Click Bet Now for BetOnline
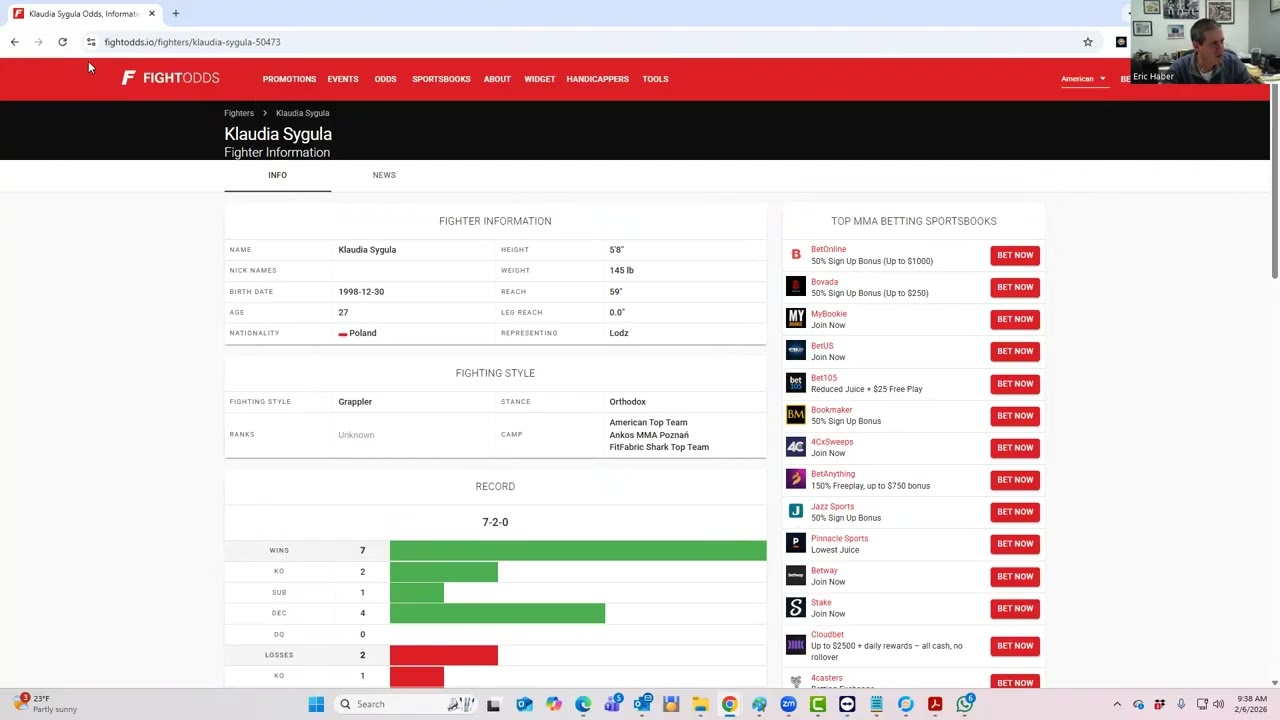Viewport: 1280px width, 720px height. [1015, 255]
